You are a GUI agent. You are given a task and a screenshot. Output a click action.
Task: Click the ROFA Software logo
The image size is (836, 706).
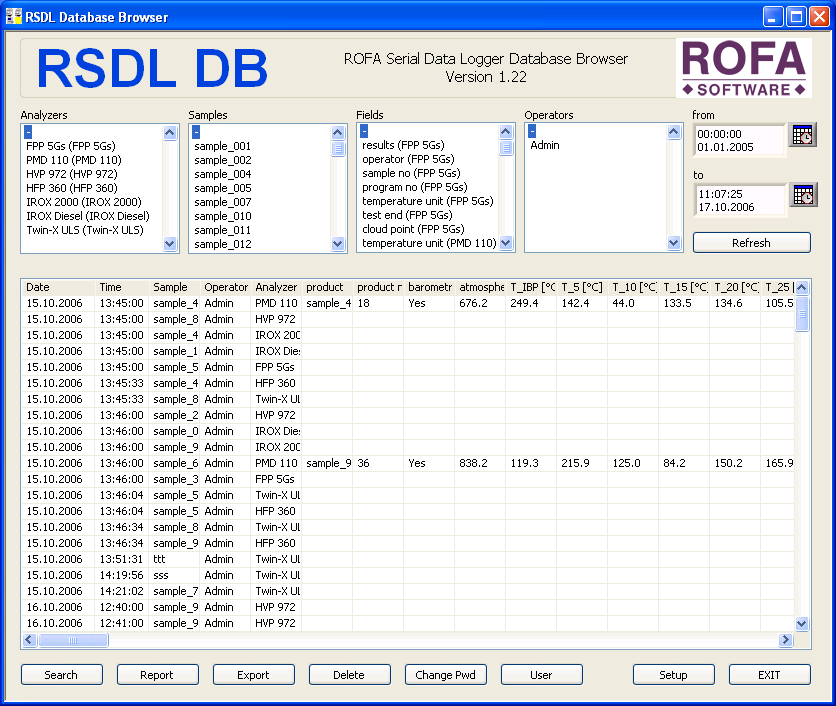click(x=744, y=68)
